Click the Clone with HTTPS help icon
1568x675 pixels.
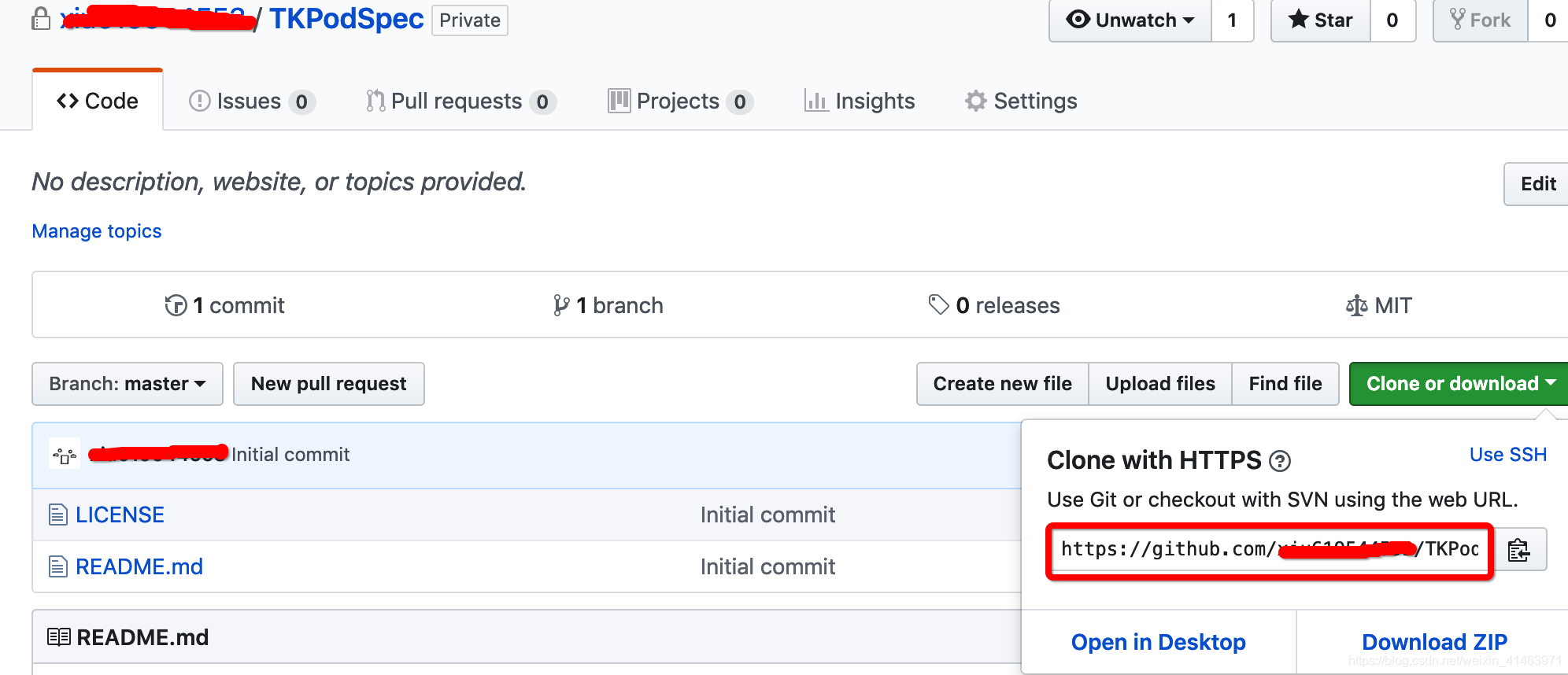(1280, 461)
